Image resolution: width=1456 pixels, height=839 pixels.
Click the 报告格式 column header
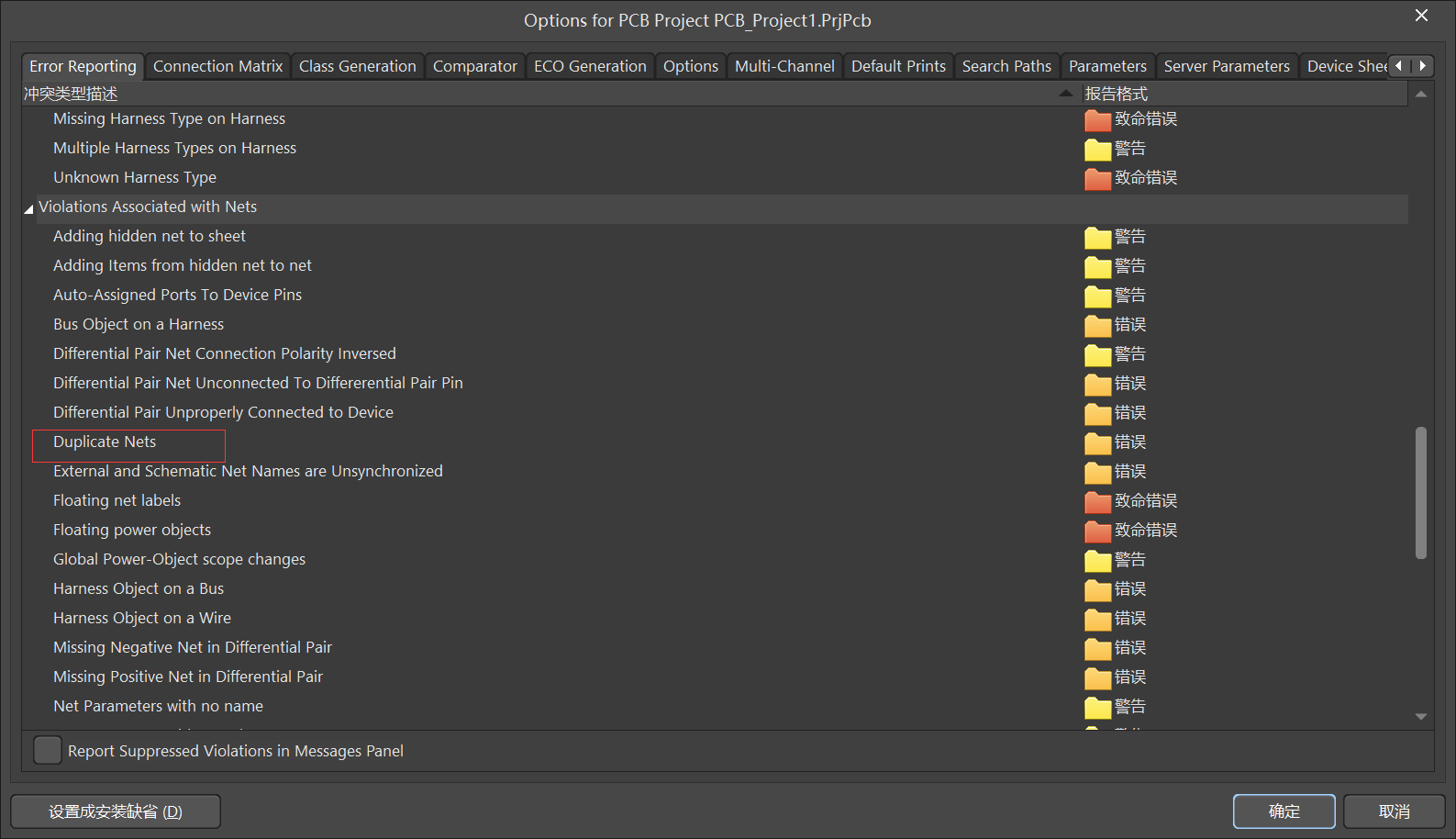[x=1245, y=94]
